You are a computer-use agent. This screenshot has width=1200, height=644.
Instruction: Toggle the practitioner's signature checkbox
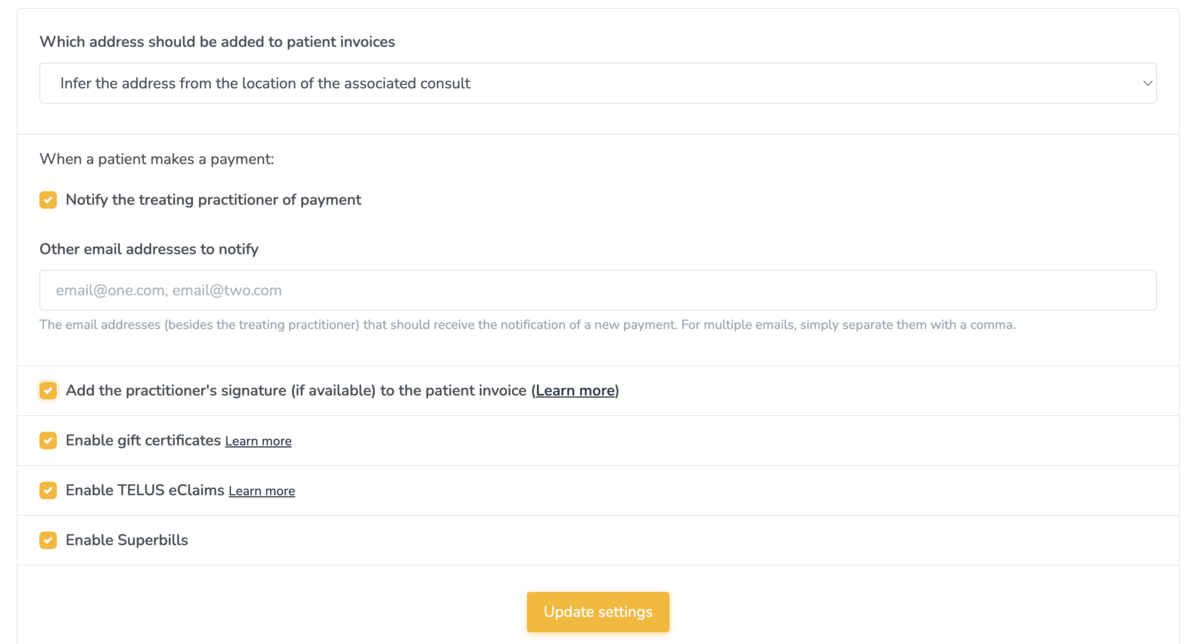pos(48,391)
